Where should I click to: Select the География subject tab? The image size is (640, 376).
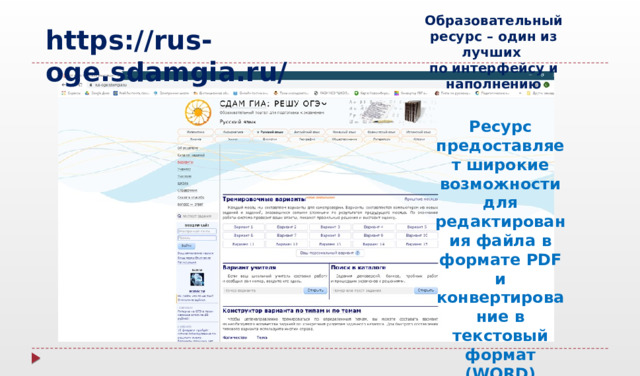coord(307,139)
